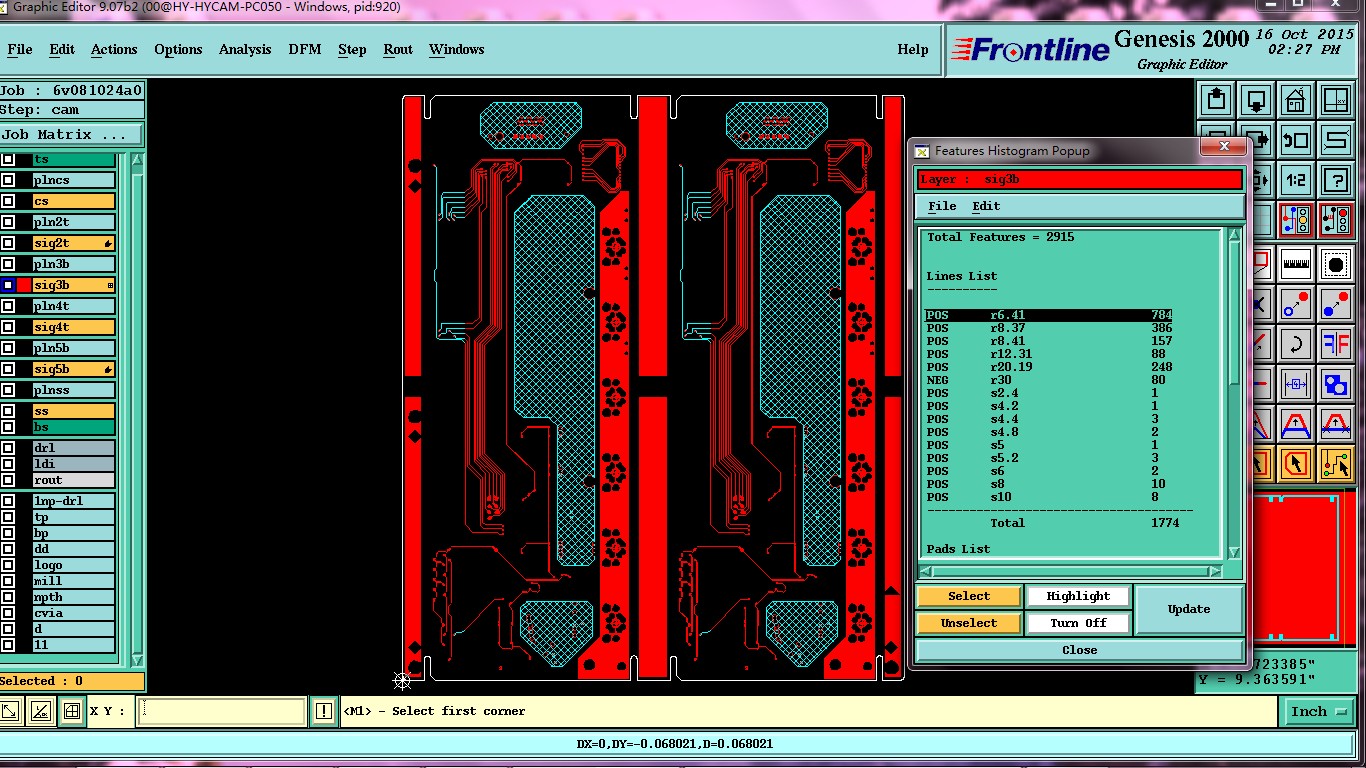Open the Analysis menu
This screenshot has width=1366, height=768.
(x=245, y=49)
